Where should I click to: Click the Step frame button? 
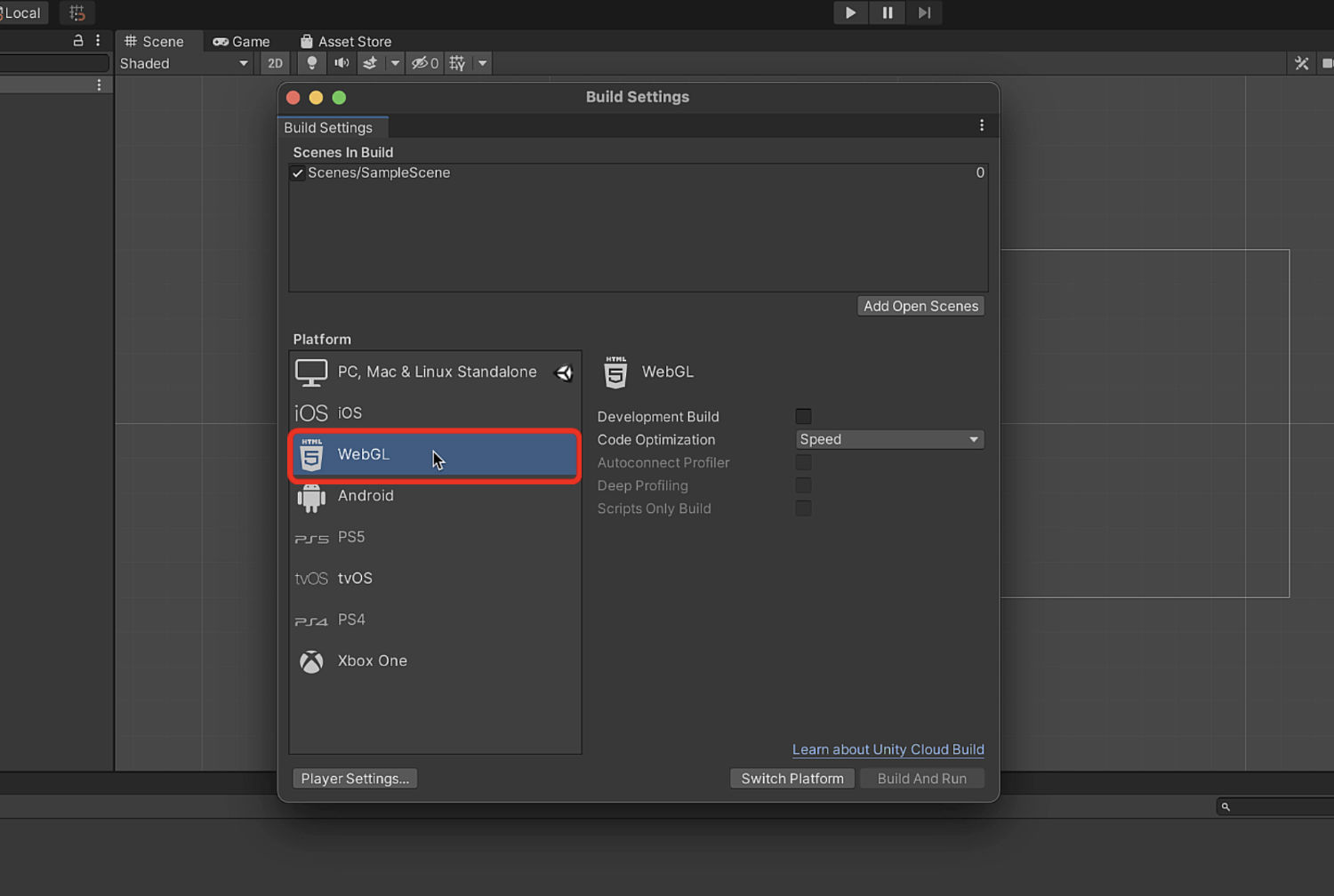[925, 12]
